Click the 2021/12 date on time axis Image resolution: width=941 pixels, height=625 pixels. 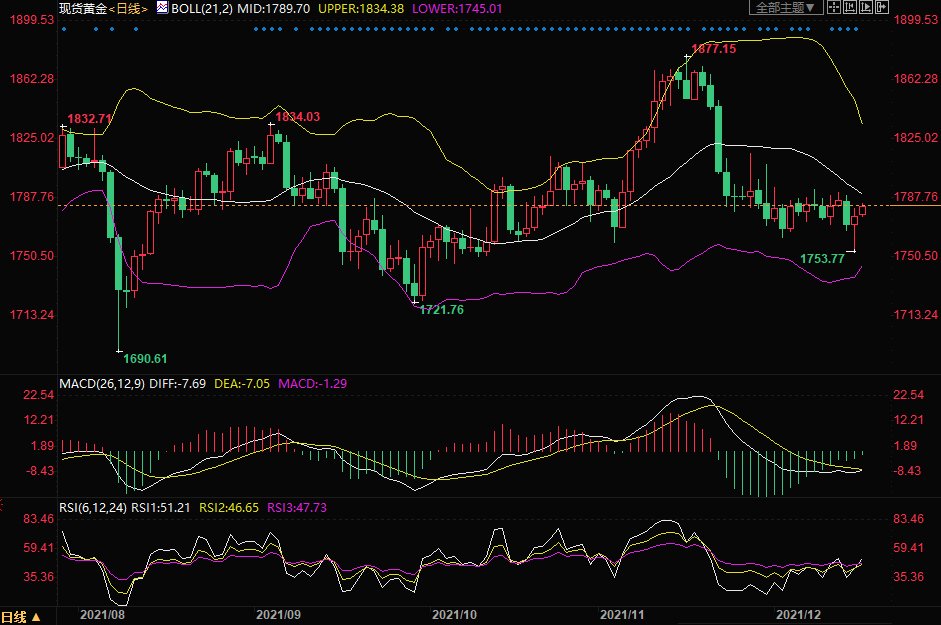(799, 613)
